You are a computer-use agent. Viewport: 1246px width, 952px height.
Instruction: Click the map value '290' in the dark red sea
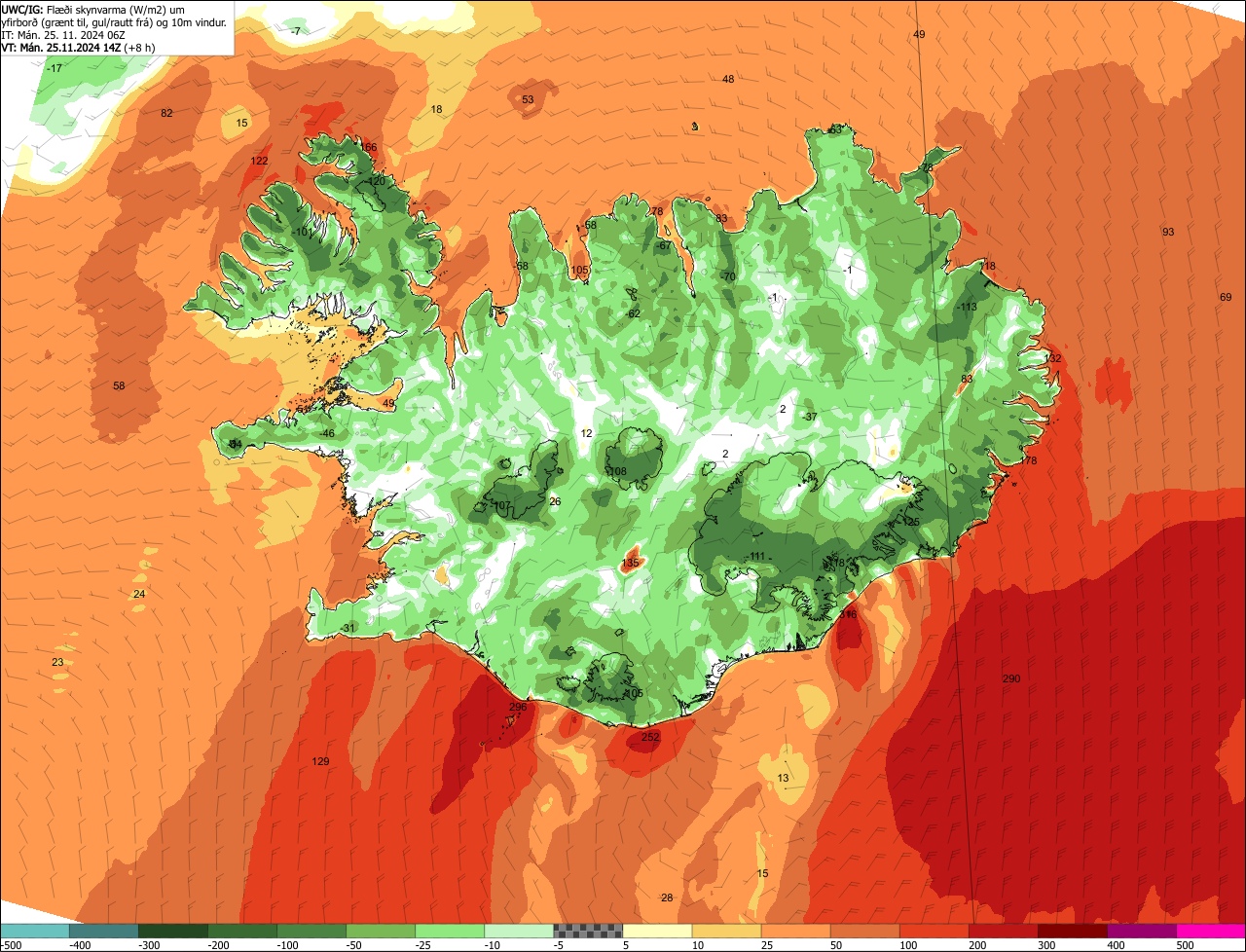(x=1011, y=678)
